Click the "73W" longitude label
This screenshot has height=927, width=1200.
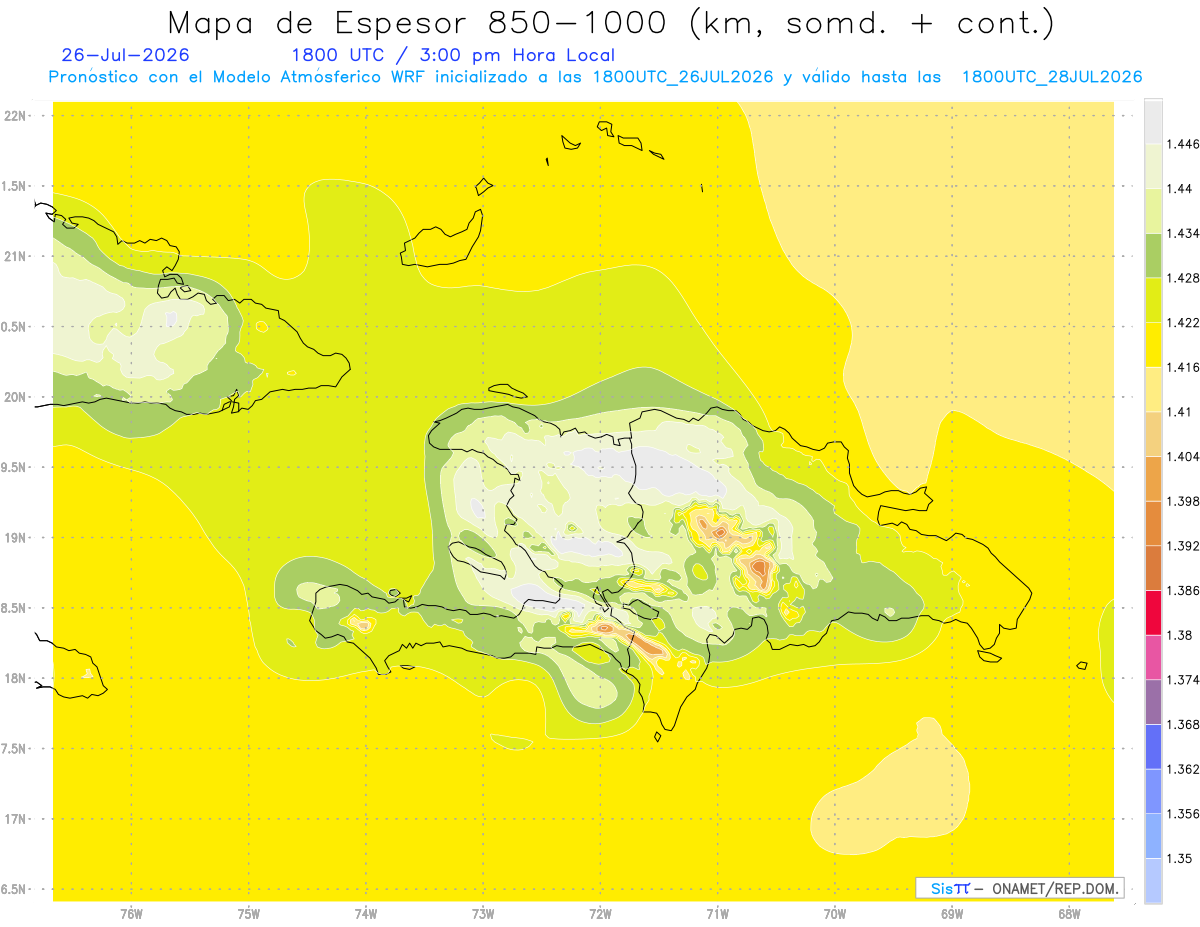point(483,914)
